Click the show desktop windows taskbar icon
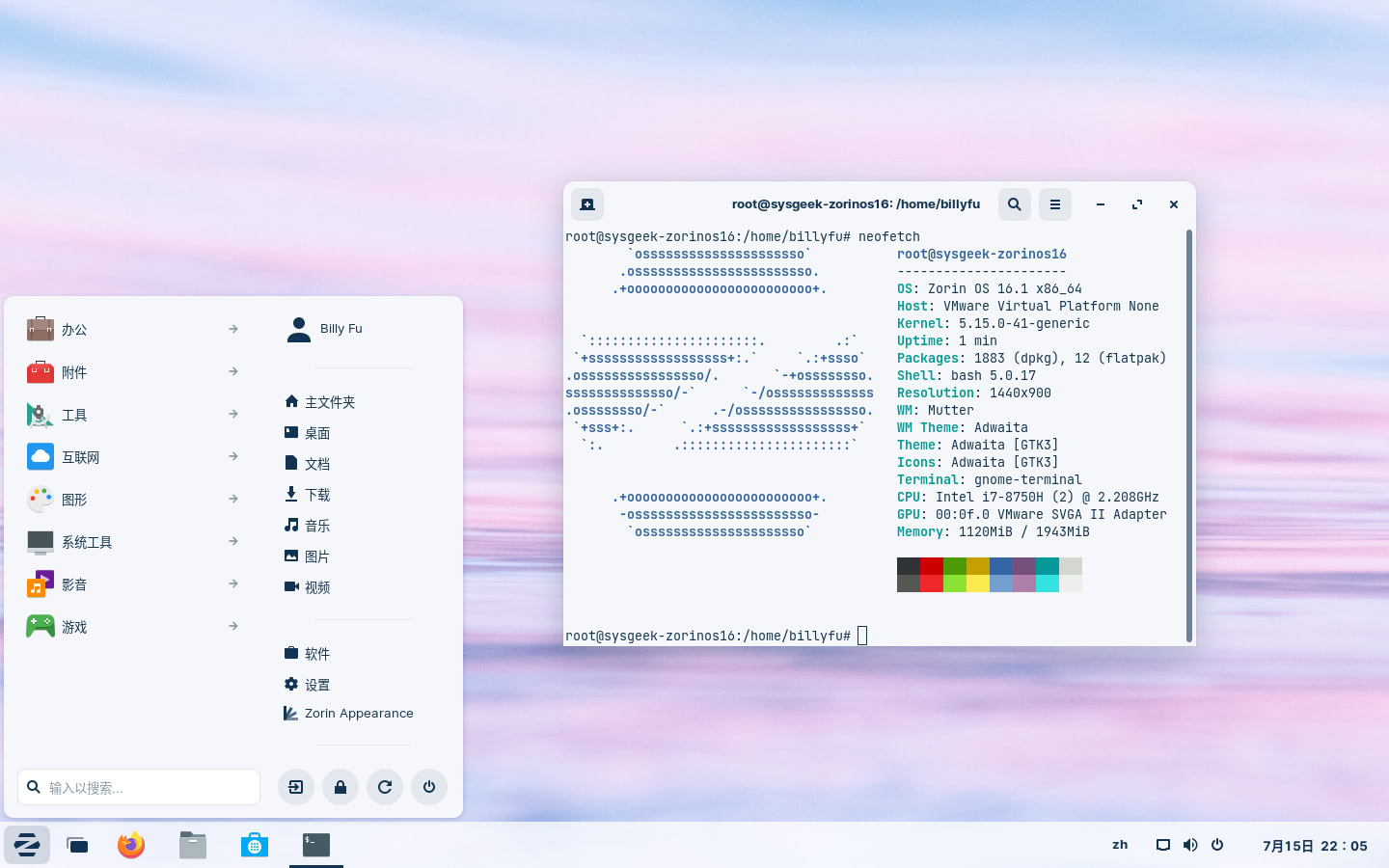The image size is (1389, 868). click(77, 845)
